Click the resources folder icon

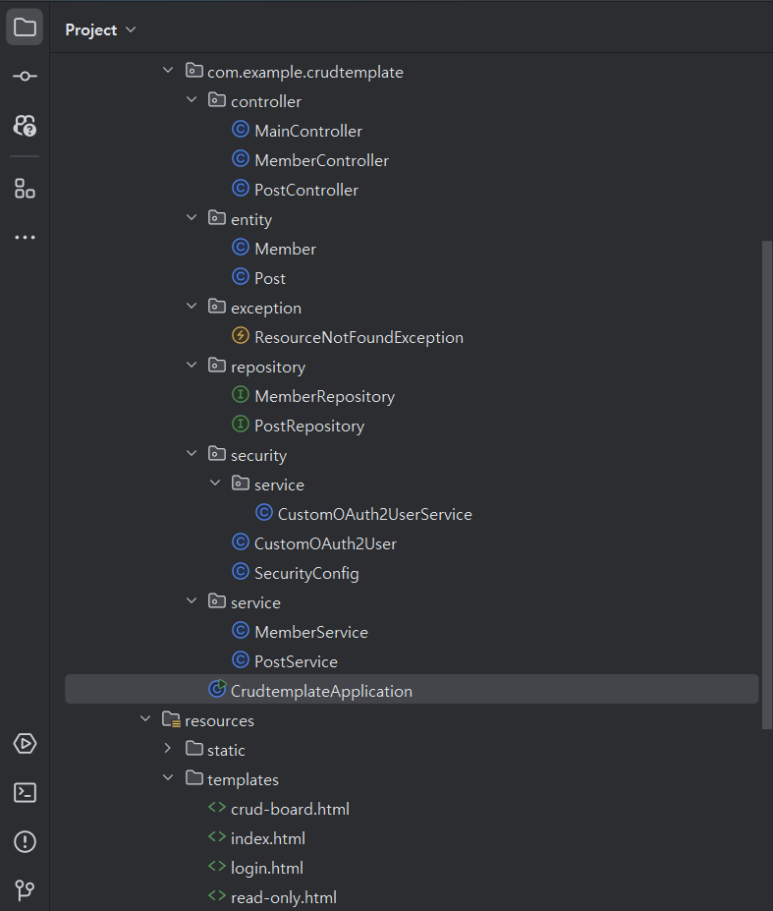[x=171, y=720]
